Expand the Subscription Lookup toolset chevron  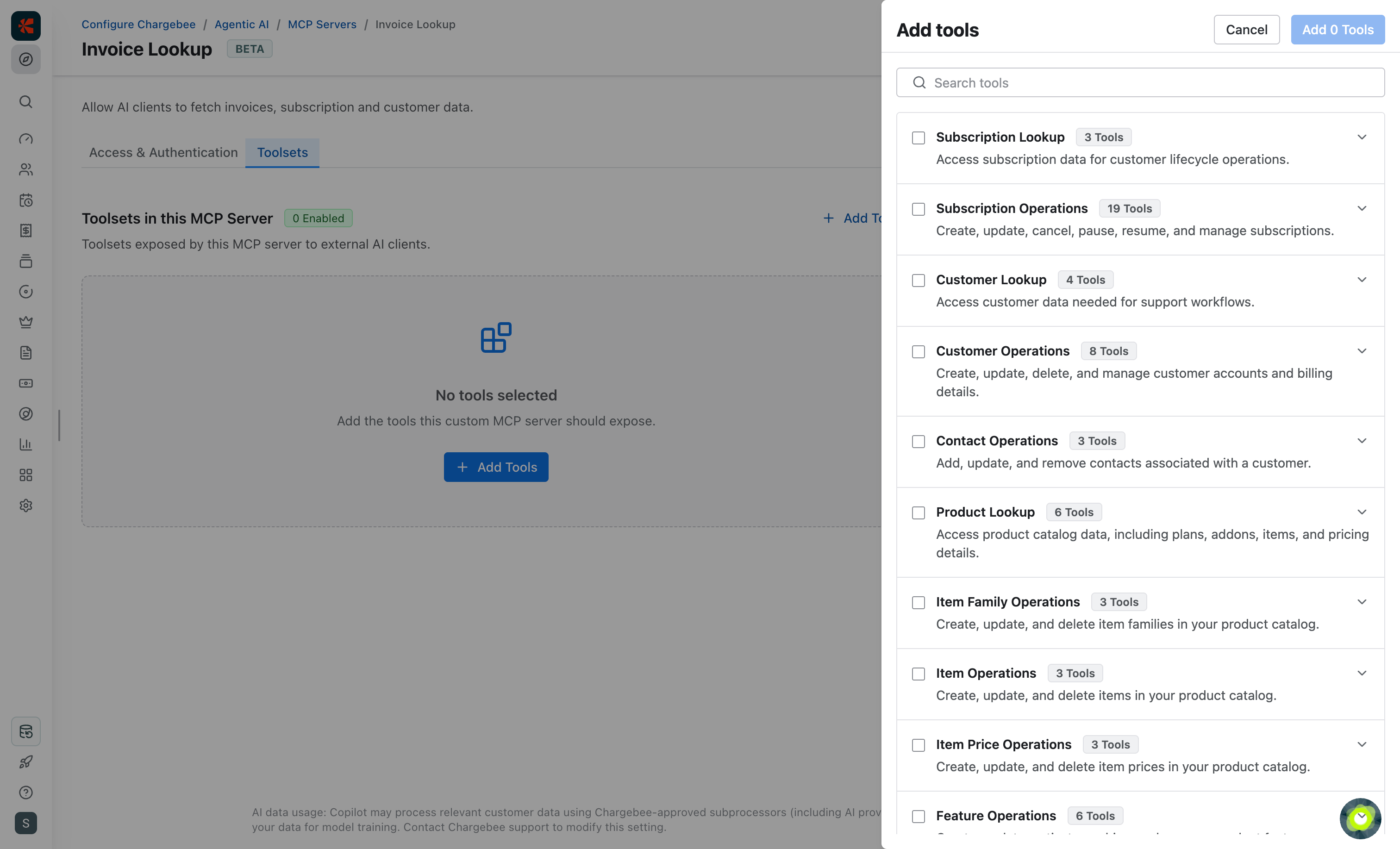pos(1362,137)
